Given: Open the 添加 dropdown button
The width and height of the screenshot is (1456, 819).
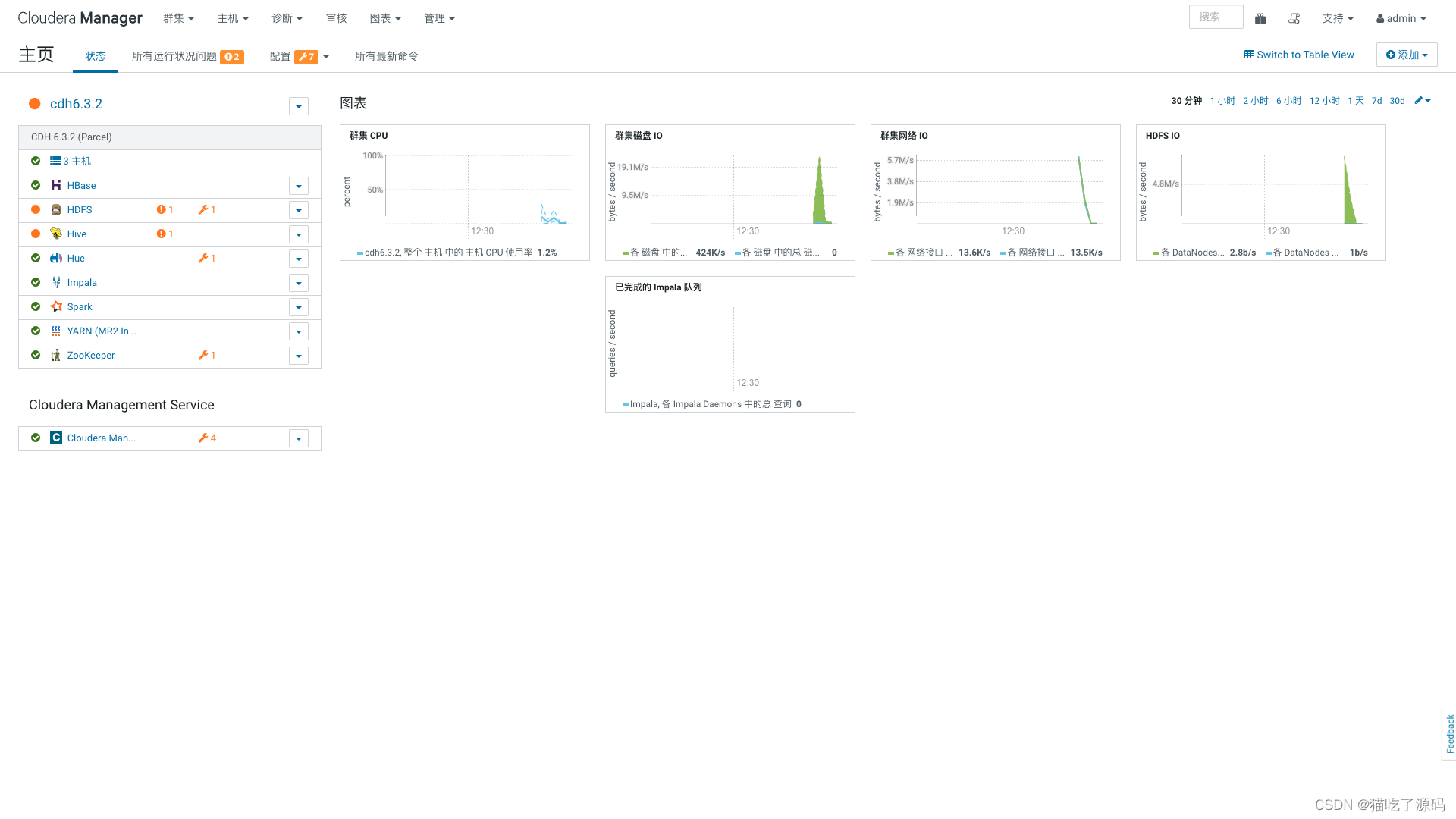Looking at the screenshot, I should click(1406, 55).
